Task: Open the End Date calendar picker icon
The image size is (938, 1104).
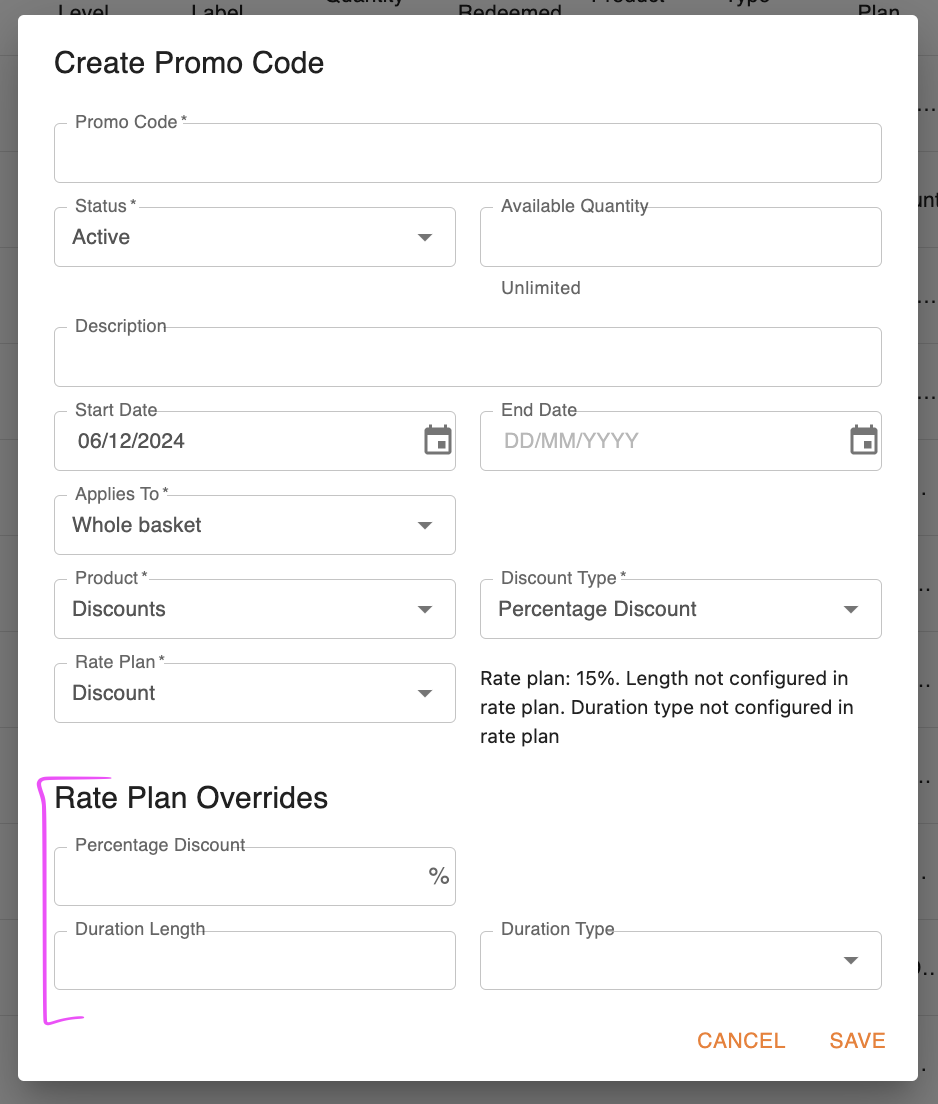Action: [x=863, y=441]
